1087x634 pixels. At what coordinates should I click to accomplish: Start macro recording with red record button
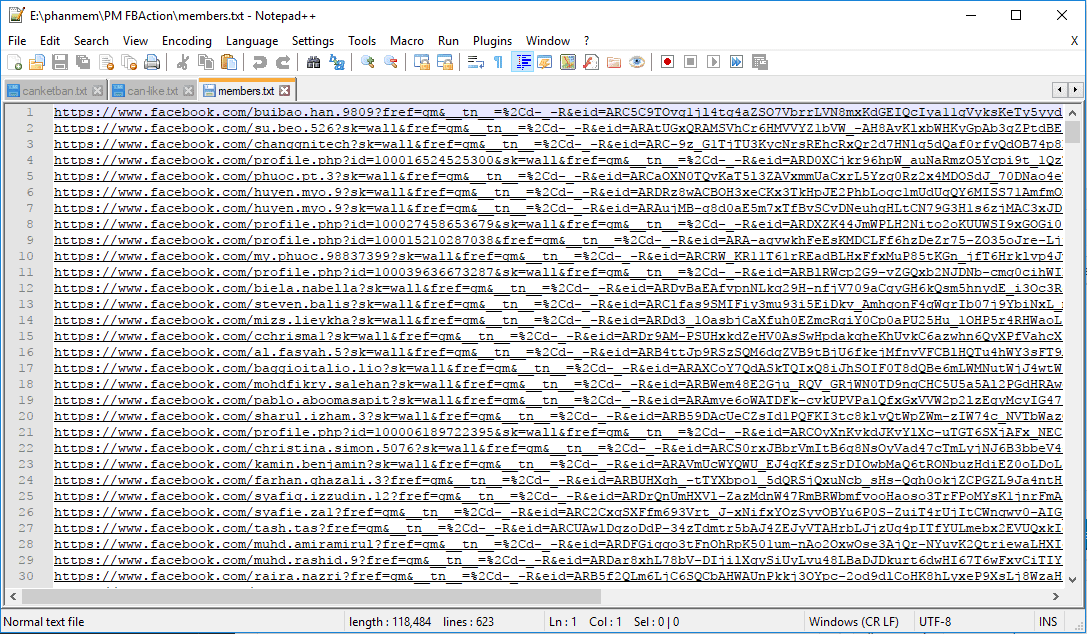tap(667, 62)
